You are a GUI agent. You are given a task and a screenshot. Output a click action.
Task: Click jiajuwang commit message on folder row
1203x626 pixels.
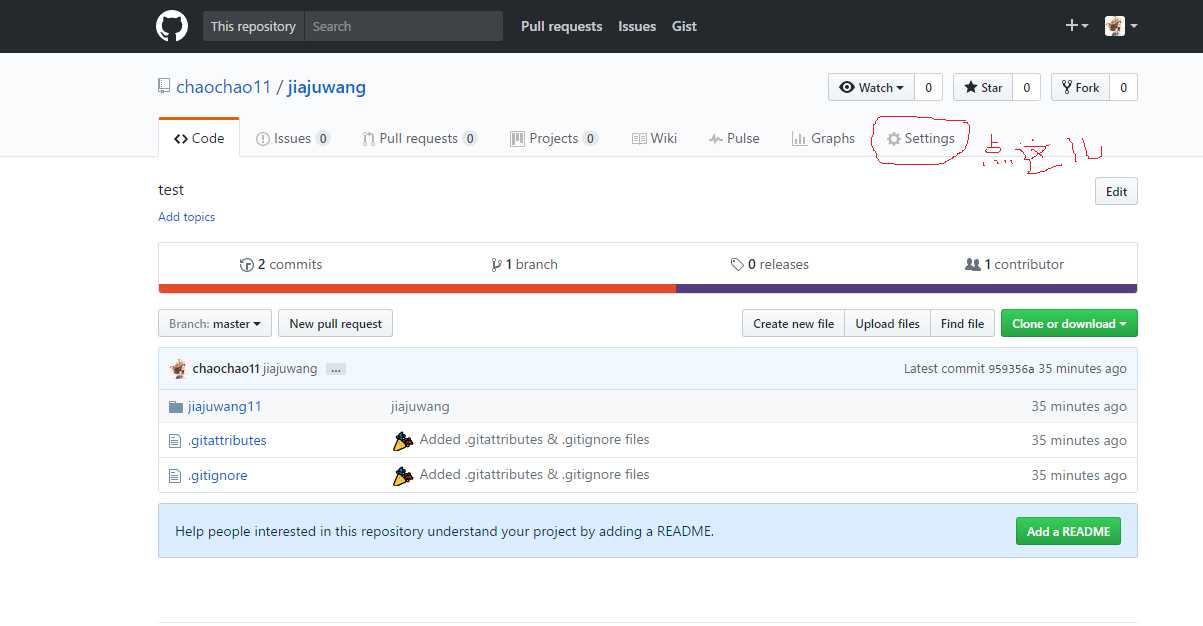(420, 407)
